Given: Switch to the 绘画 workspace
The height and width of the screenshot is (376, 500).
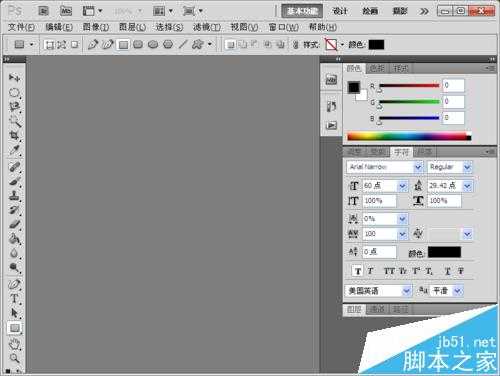Looking at the screenshot, I should coord(370,11).
